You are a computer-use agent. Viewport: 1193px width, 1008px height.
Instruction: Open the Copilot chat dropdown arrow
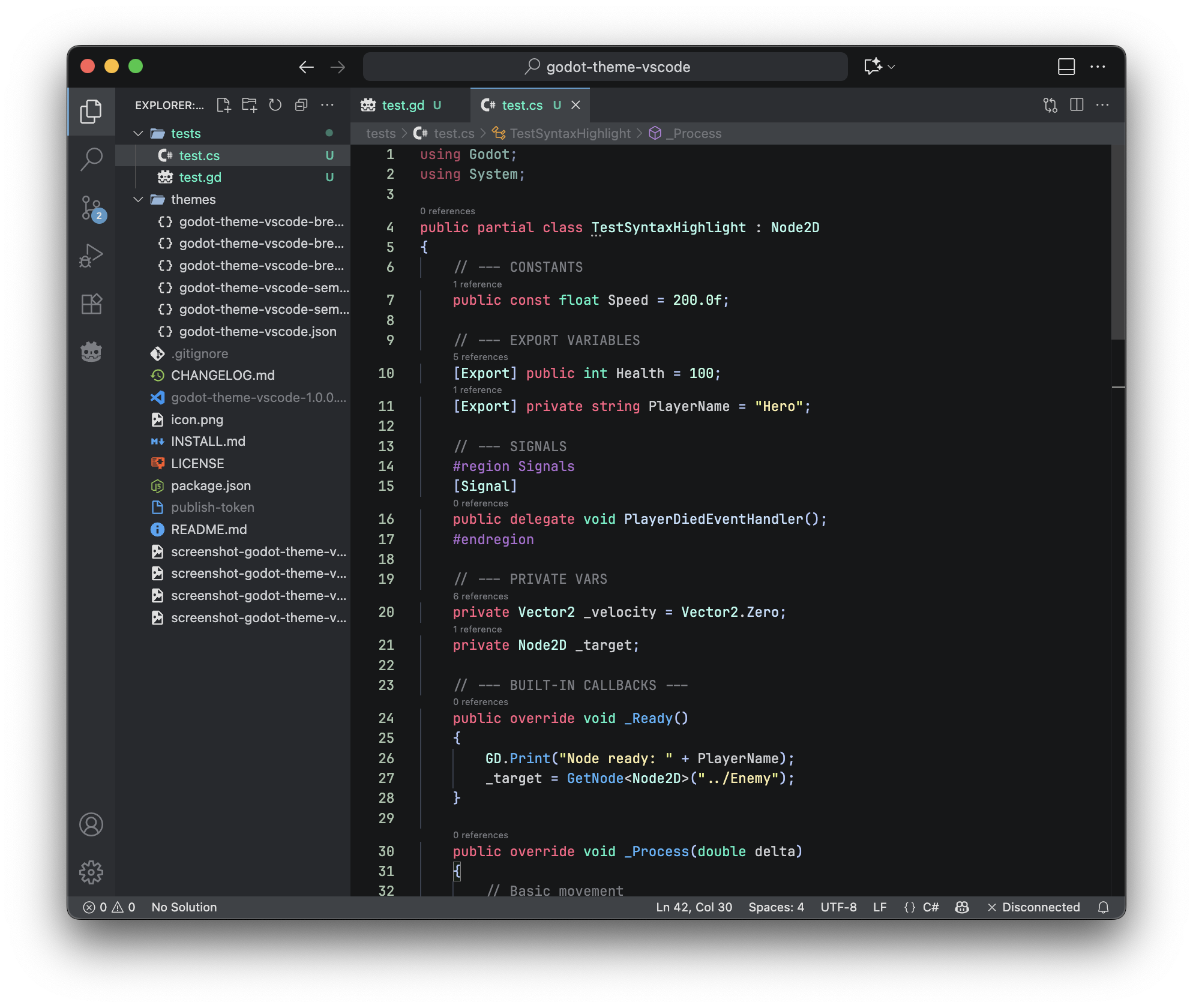[x=891, y=67]
